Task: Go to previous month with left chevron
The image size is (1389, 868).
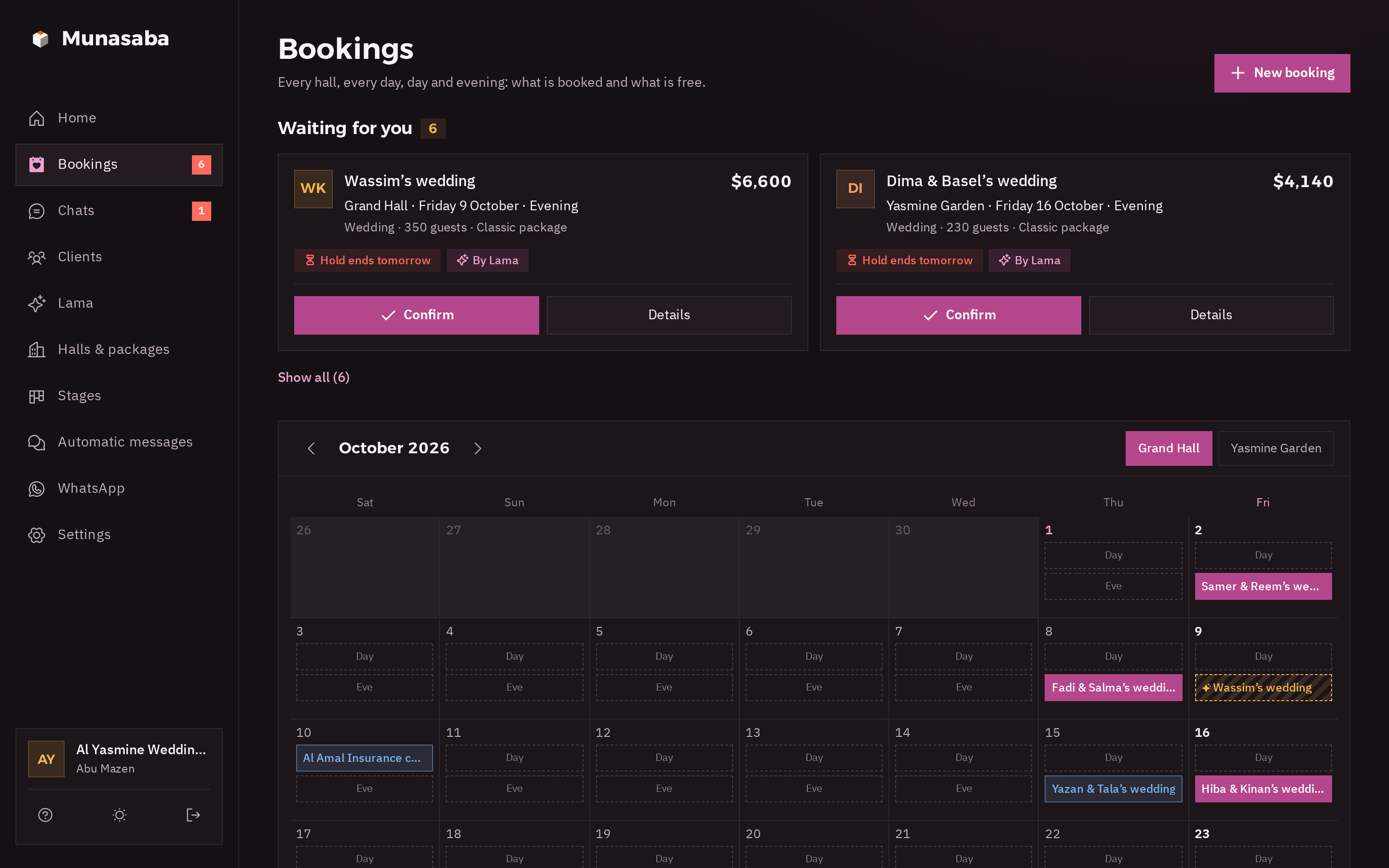Action: pos(311,448)
